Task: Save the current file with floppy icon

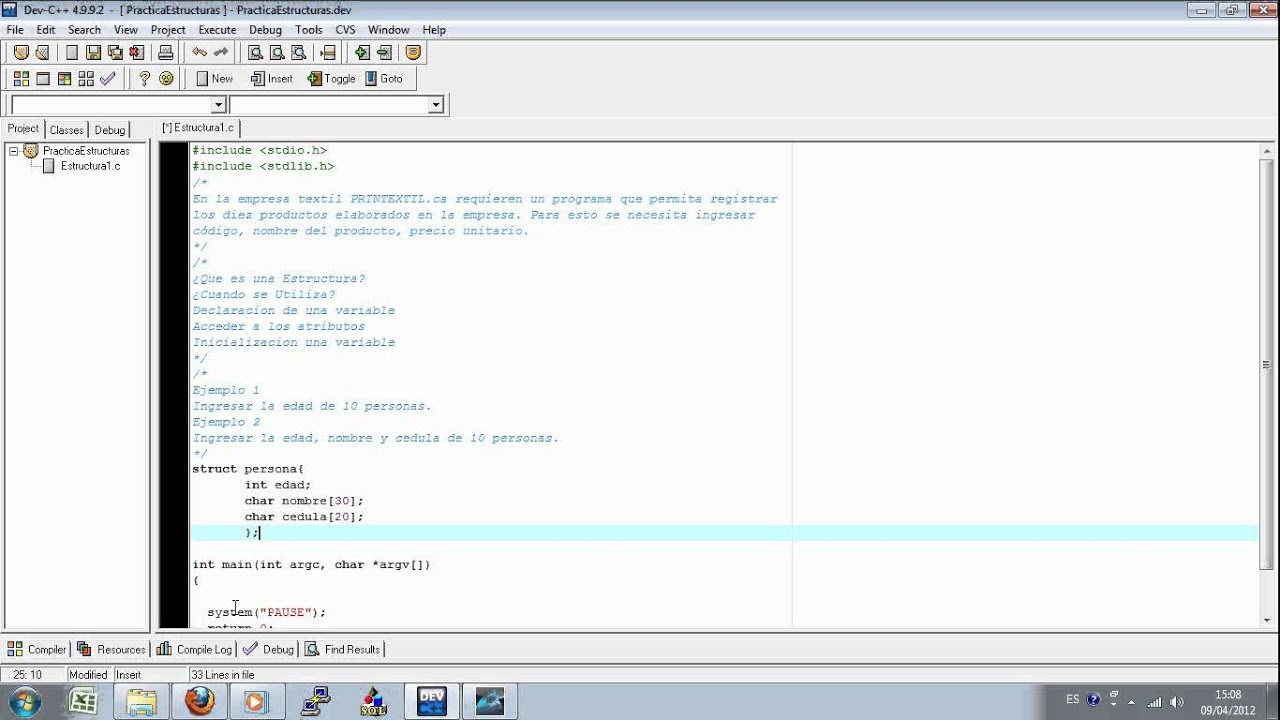Action: coord(93,53)
